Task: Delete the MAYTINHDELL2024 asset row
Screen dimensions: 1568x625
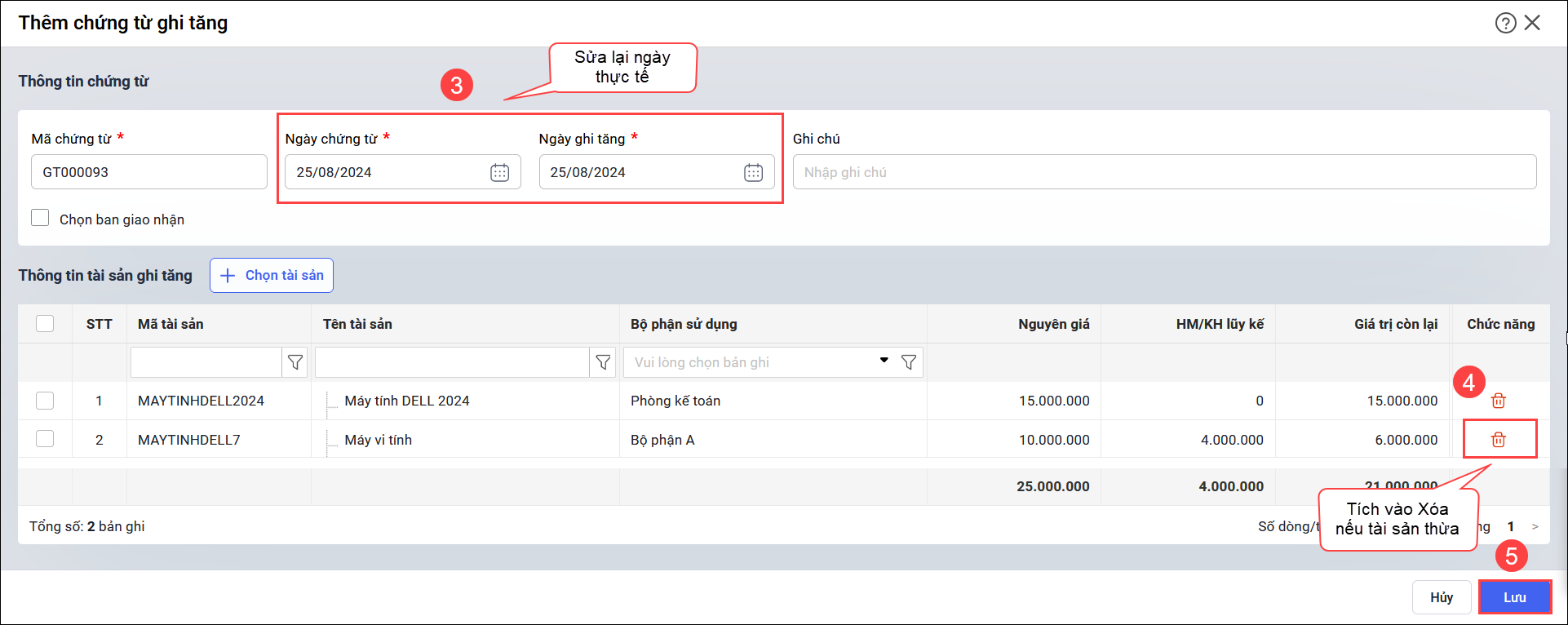Action: click(1499, 401)
